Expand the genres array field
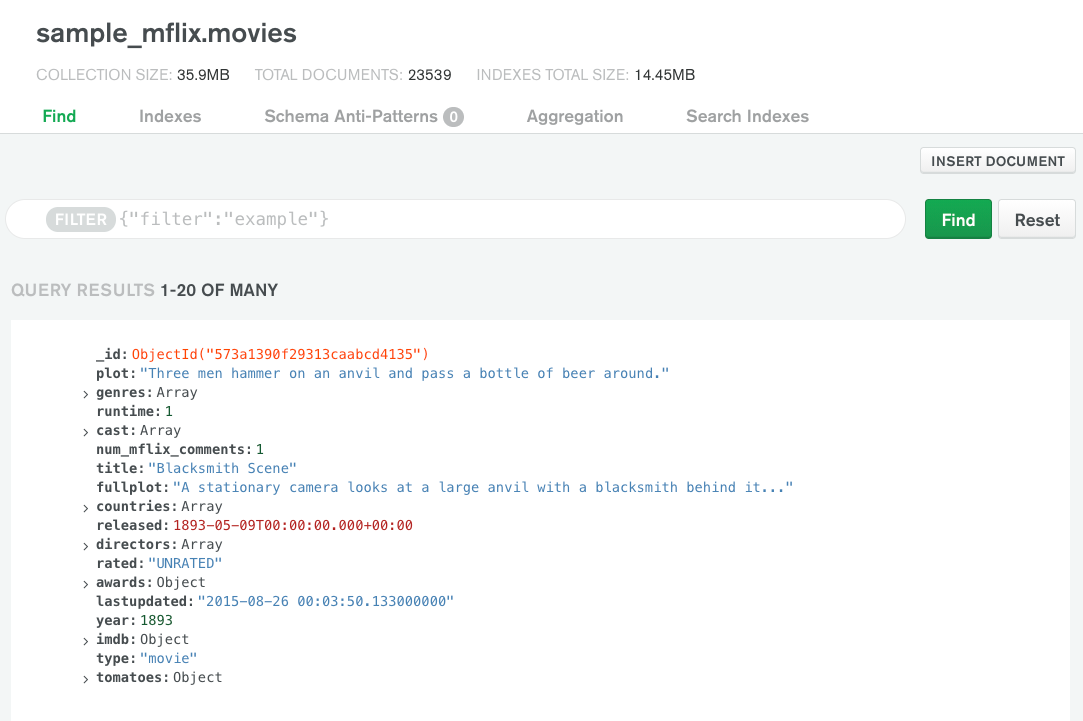The image size is (1083, 721). click(86, 394)
